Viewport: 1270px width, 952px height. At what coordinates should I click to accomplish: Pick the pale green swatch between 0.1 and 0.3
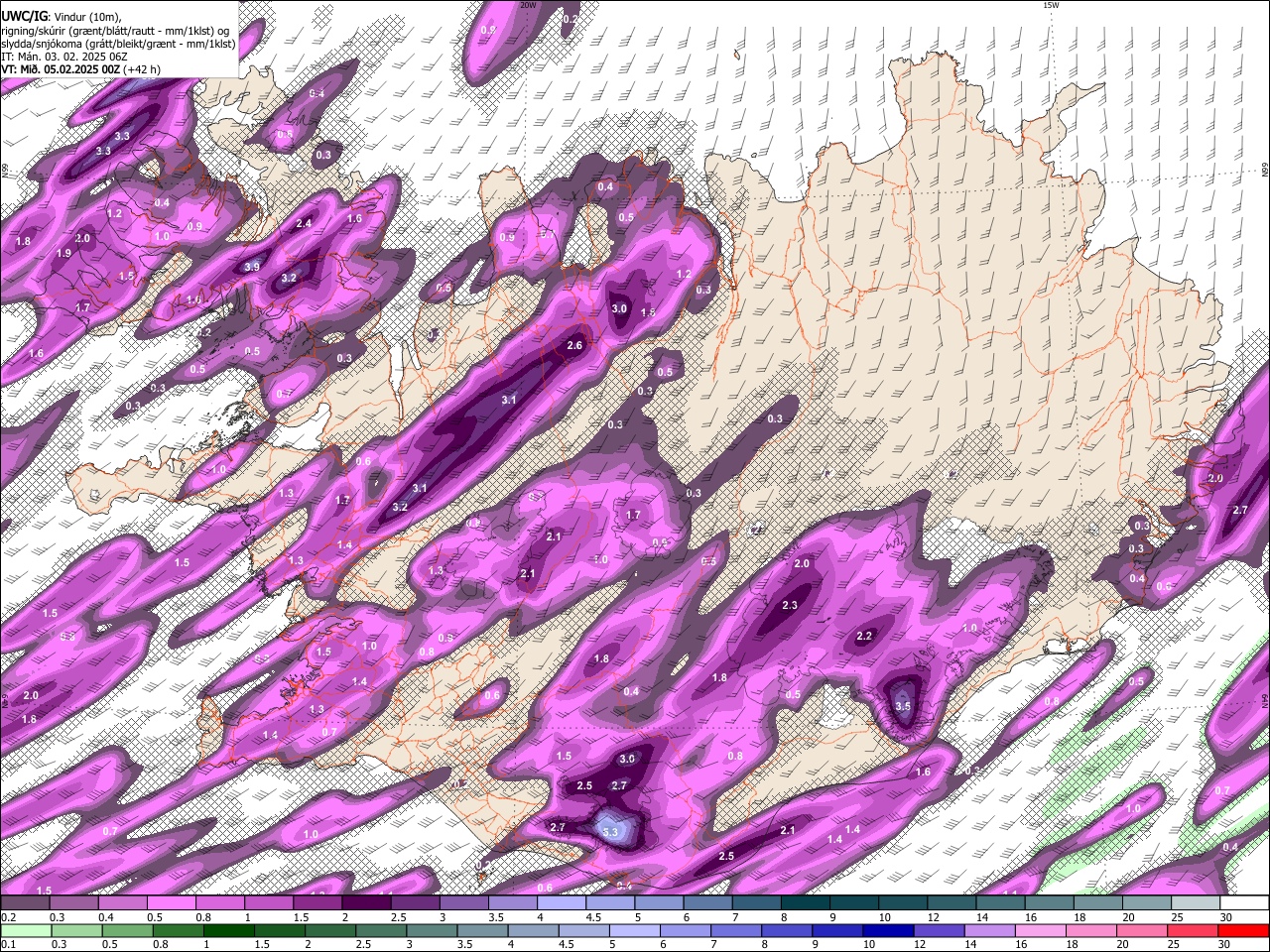point(25,930)
